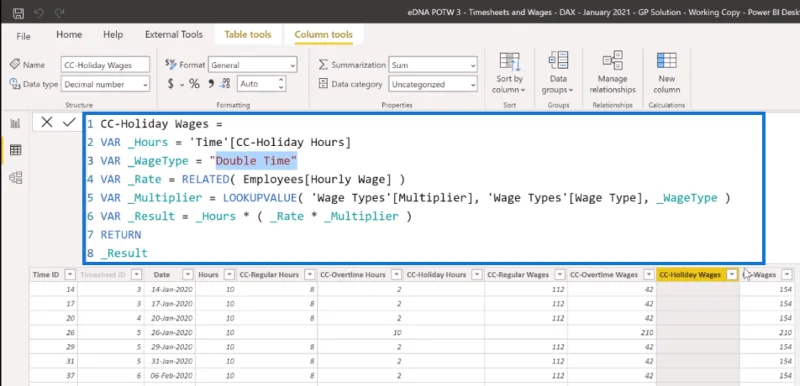Image resolution: width=800 pixels, height=386 pixels.
Task: Open CC-Overtime Hours column filter dropdown
Action: click(x=396, y=275)
